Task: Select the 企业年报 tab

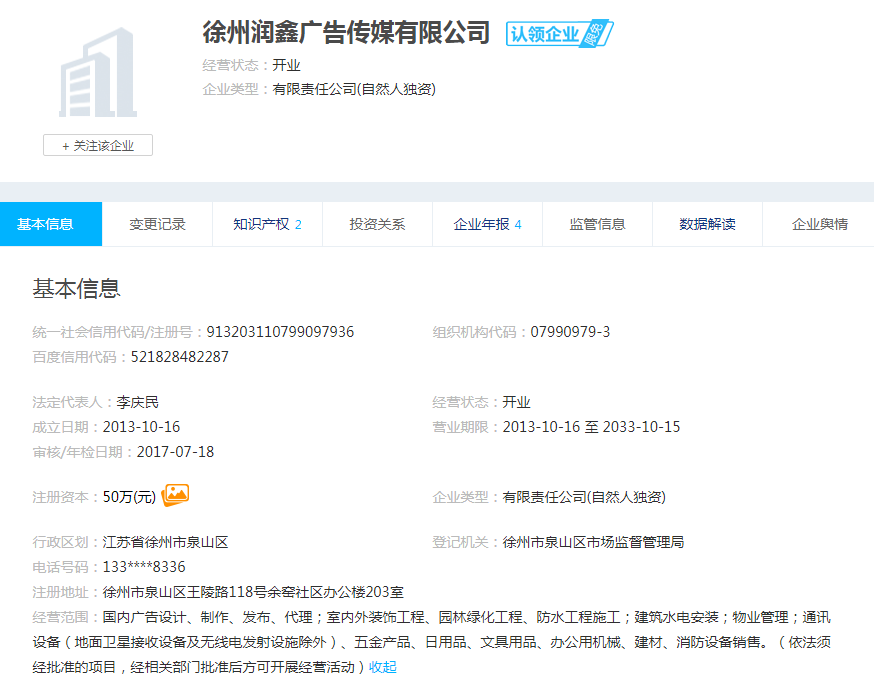Action: click(x=487, y=224)
